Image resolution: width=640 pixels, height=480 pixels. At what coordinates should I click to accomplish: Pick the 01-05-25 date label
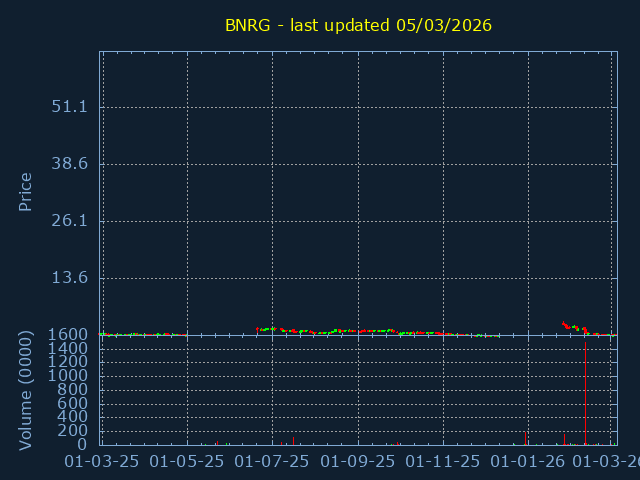click(x=187, y=462)
